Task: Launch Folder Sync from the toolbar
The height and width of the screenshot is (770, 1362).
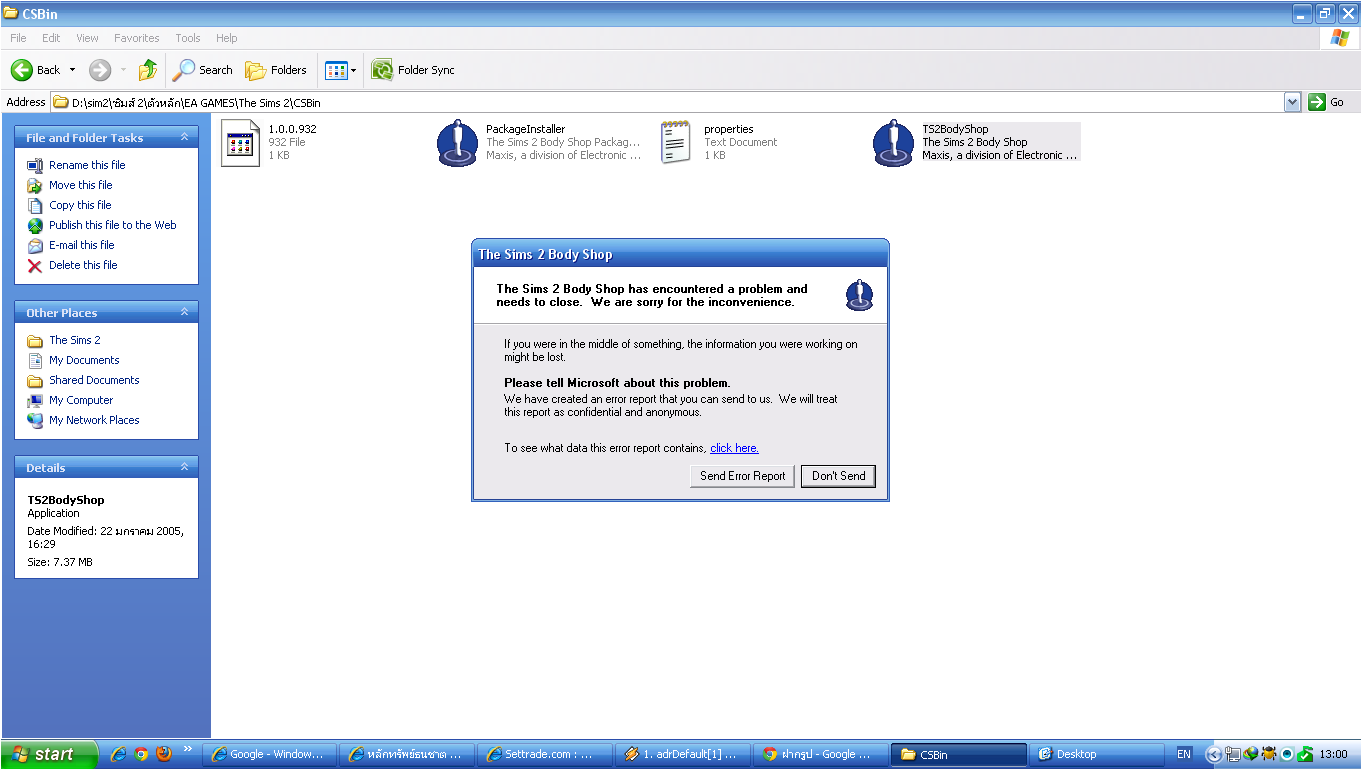Action: [413, 70]
